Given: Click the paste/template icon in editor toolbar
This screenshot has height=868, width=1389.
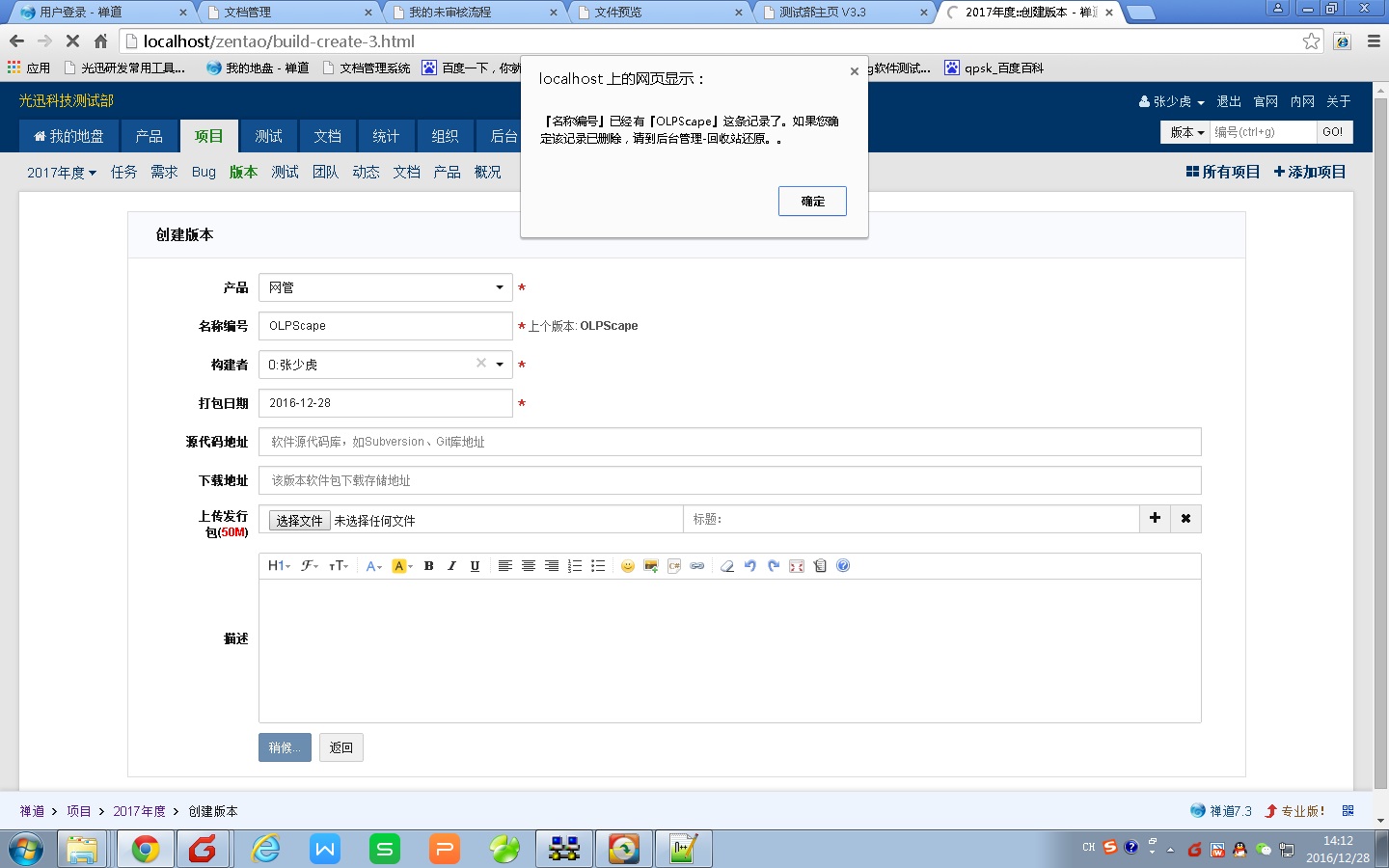Looking at the screenshot, I should (820, 566).
